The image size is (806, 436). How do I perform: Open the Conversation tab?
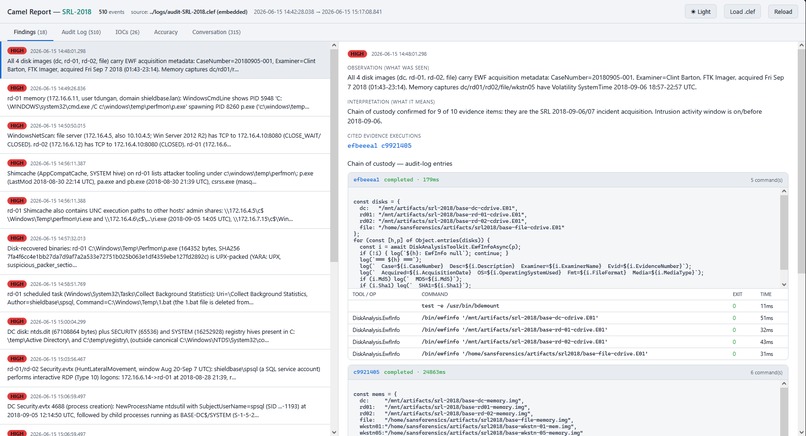pos(216,32)
